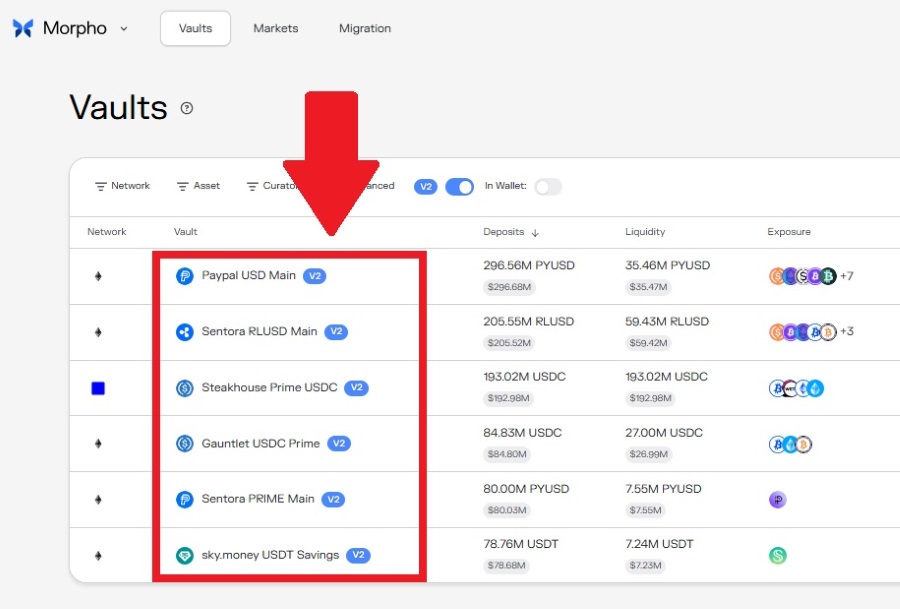Click V2 badge on Steakhouse Prime USDC
The height and width of the screenshot is (609, 900).
pyautogui.click(x=356, y=388)
